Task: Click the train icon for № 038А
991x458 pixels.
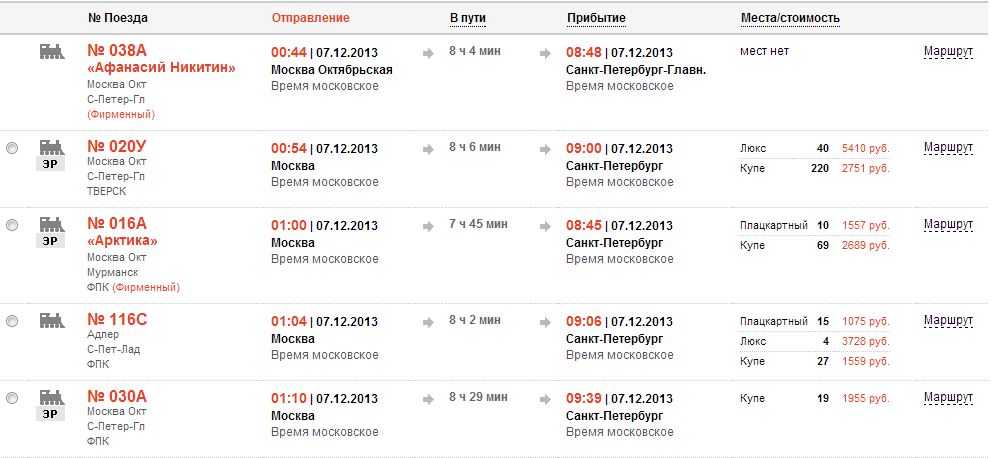Action: pyautogui.click(x=51, y=50)
